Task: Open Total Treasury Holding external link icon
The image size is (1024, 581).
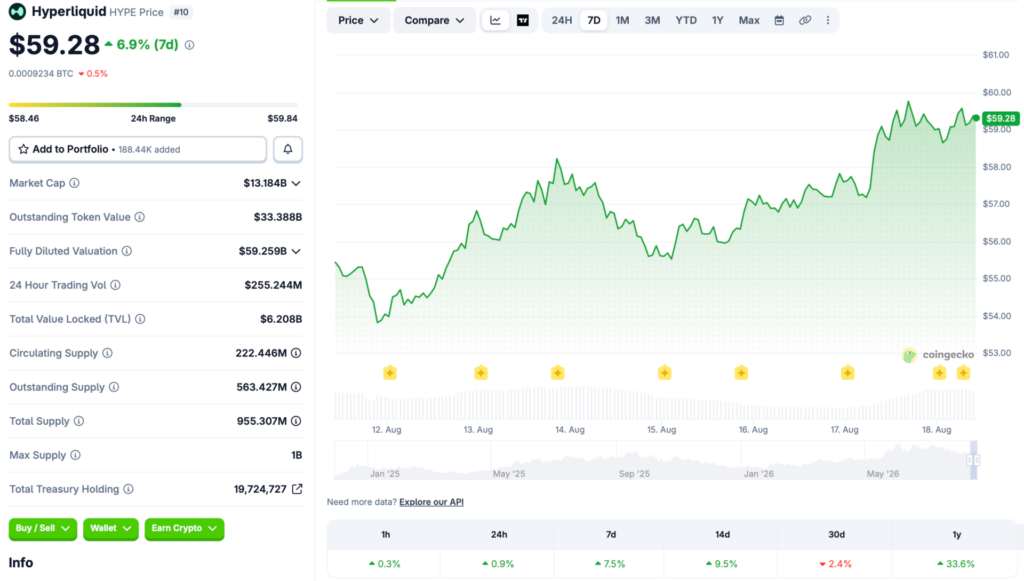Action: pos(297,489)
